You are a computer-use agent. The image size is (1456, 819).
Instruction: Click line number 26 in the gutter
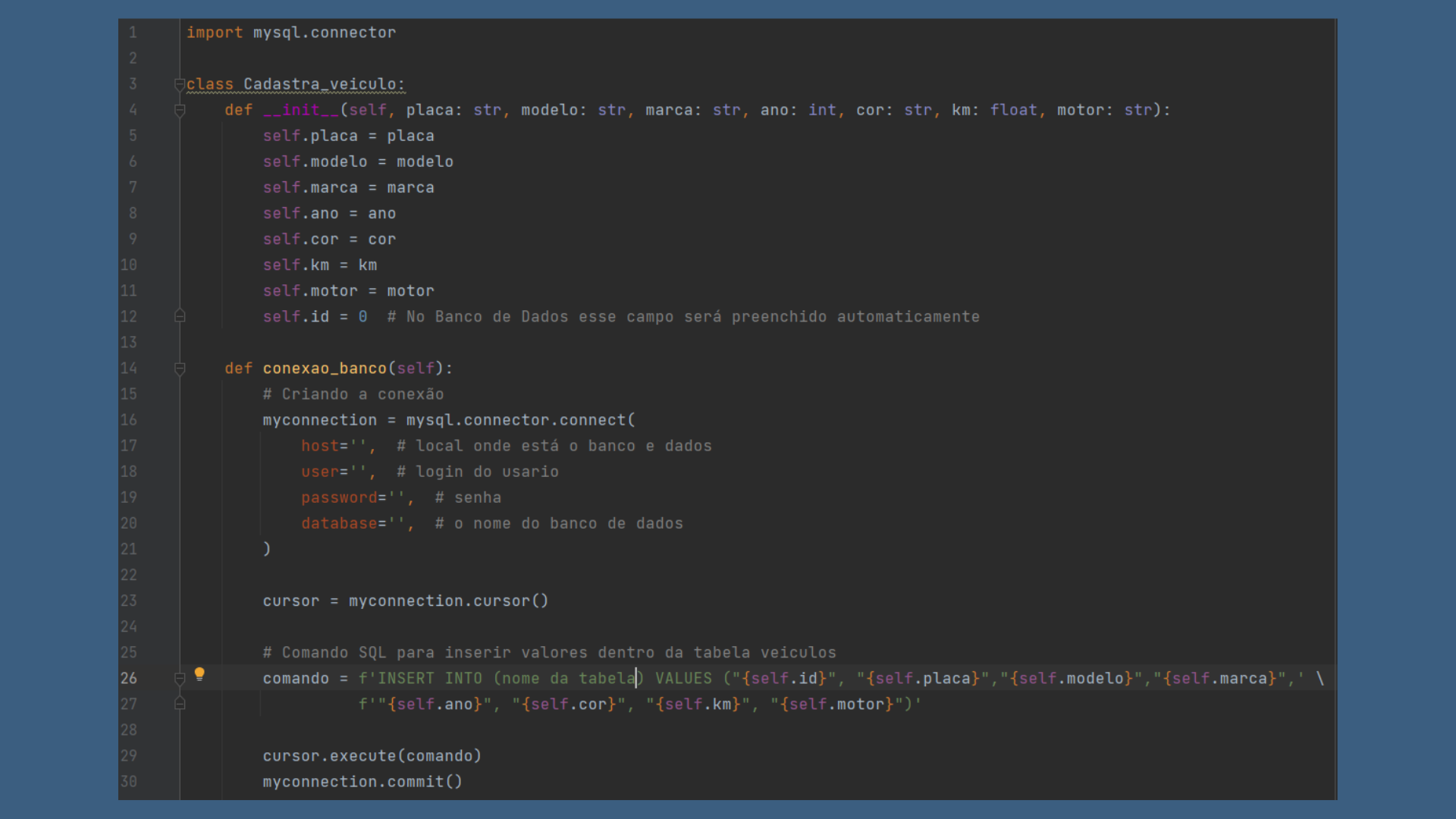[x=128, y=678]
